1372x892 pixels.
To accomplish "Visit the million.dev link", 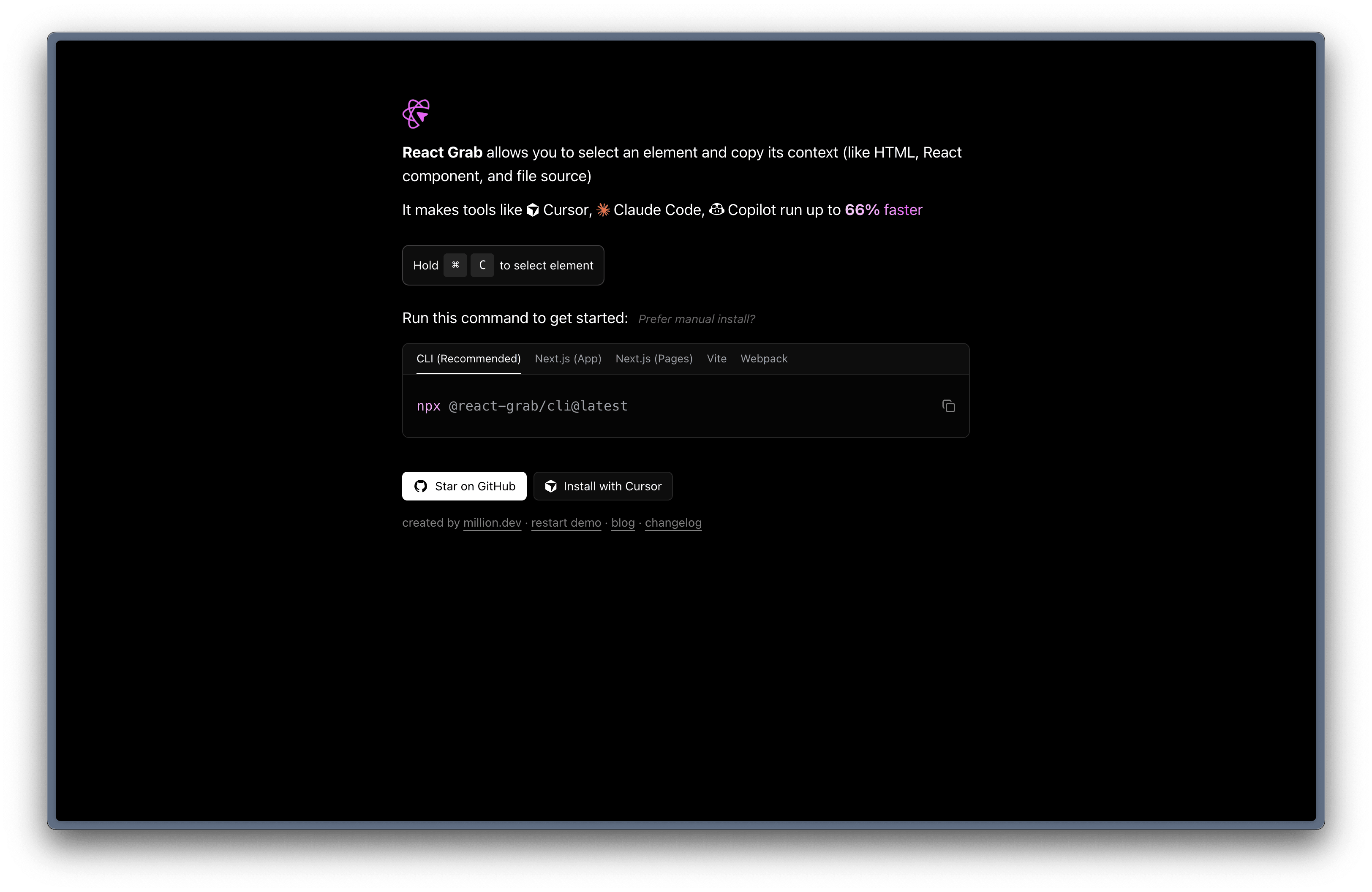I will point(492,522).
